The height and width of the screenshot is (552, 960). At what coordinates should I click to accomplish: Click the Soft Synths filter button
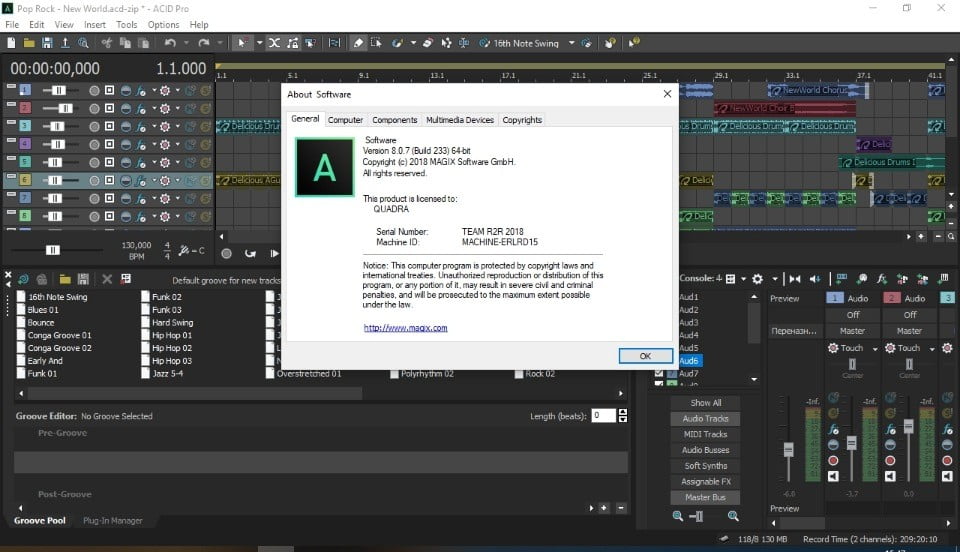point(705,466)
